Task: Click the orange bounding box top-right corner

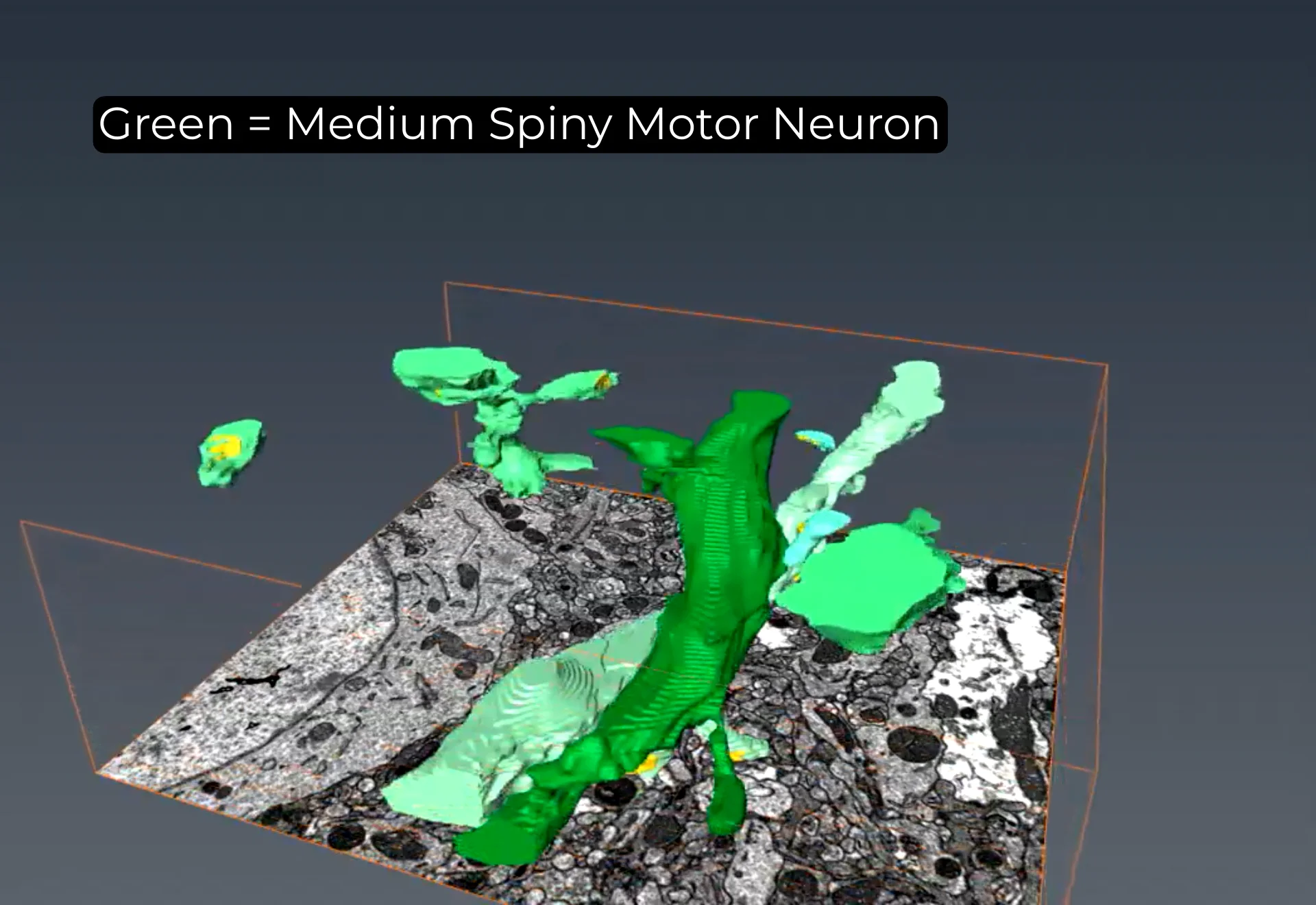Action: click(1106, 365)
